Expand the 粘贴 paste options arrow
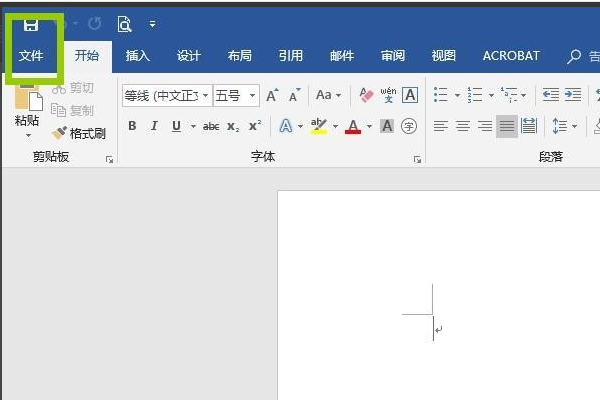600x400 pixels. (x=28, y=136)
